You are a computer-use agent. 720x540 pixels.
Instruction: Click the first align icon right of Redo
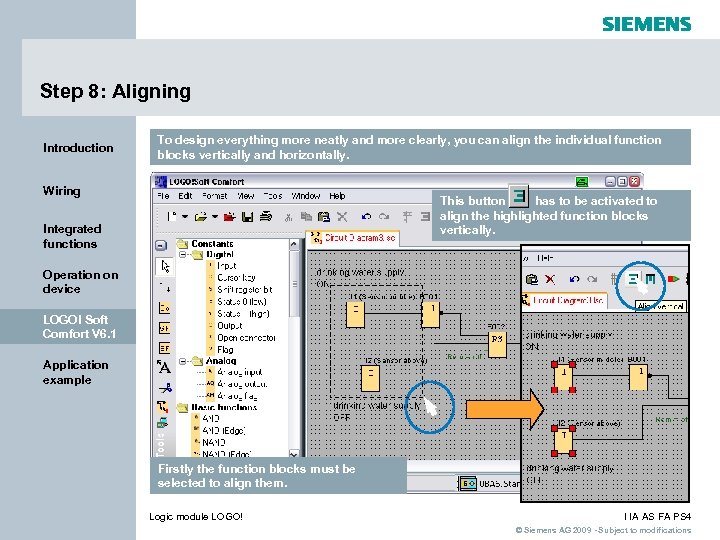click(407, 216)
